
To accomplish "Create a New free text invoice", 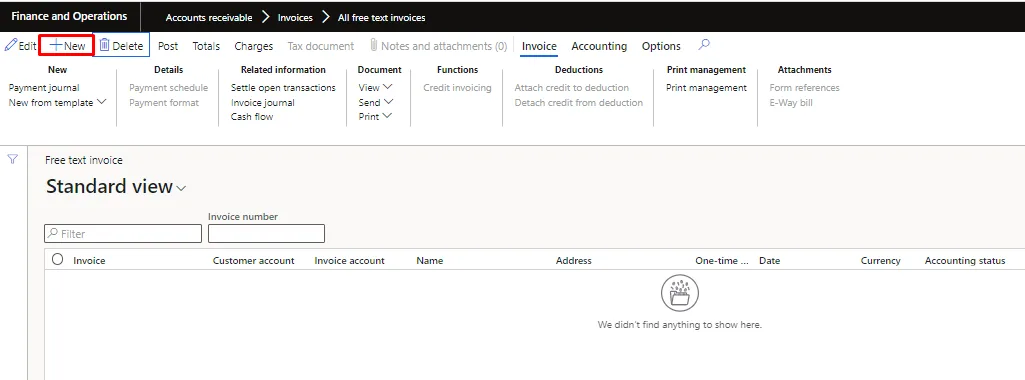I will coord(67,46).
